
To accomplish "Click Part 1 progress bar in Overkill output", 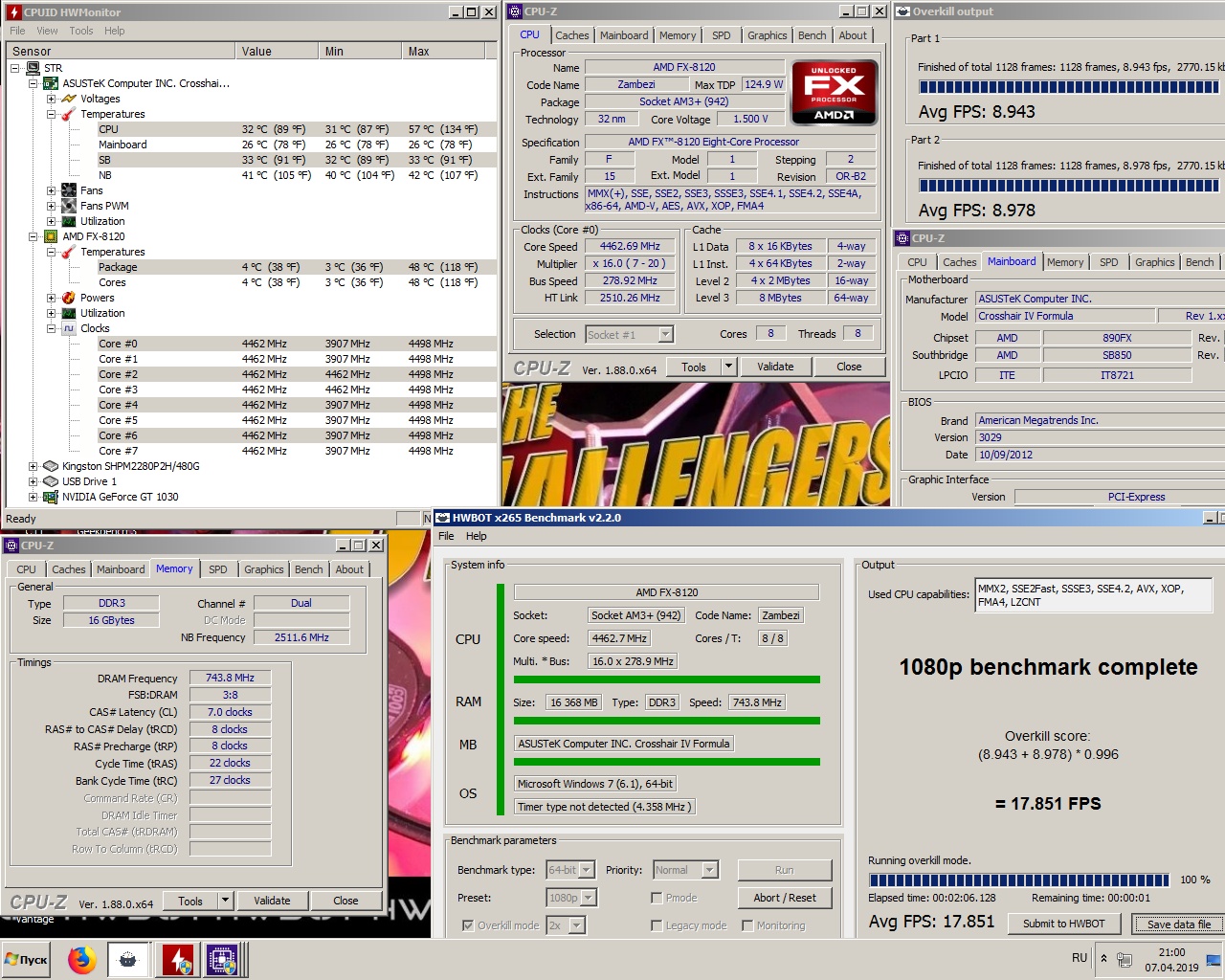I will click(x=1069, y=87).
